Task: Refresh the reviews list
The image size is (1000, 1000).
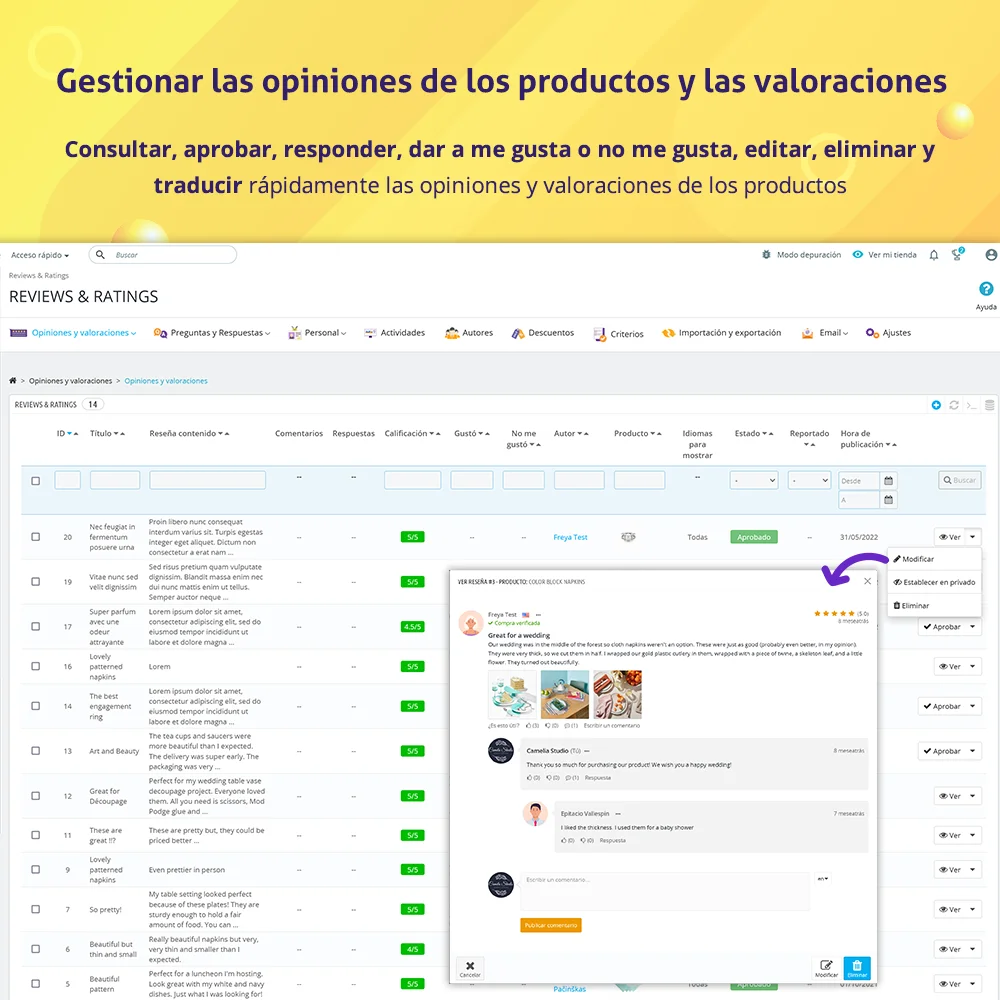Action: coord(953,404)
